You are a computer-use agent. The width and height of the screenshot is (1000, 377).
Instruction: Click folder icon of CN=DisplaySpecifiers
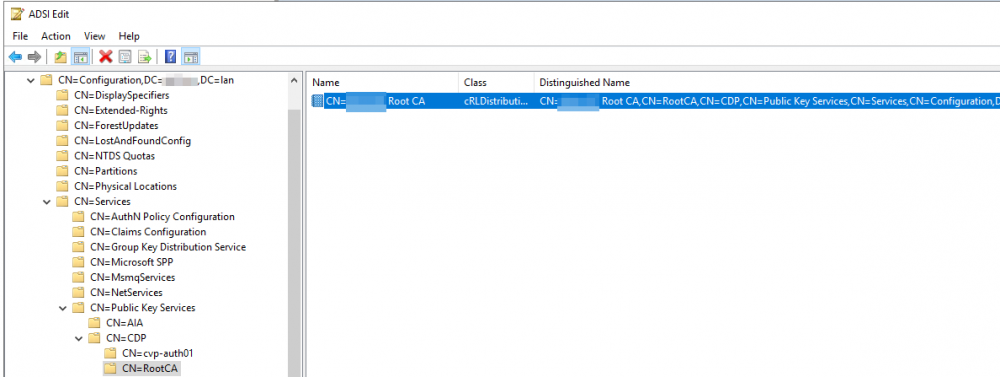[62, 96]
